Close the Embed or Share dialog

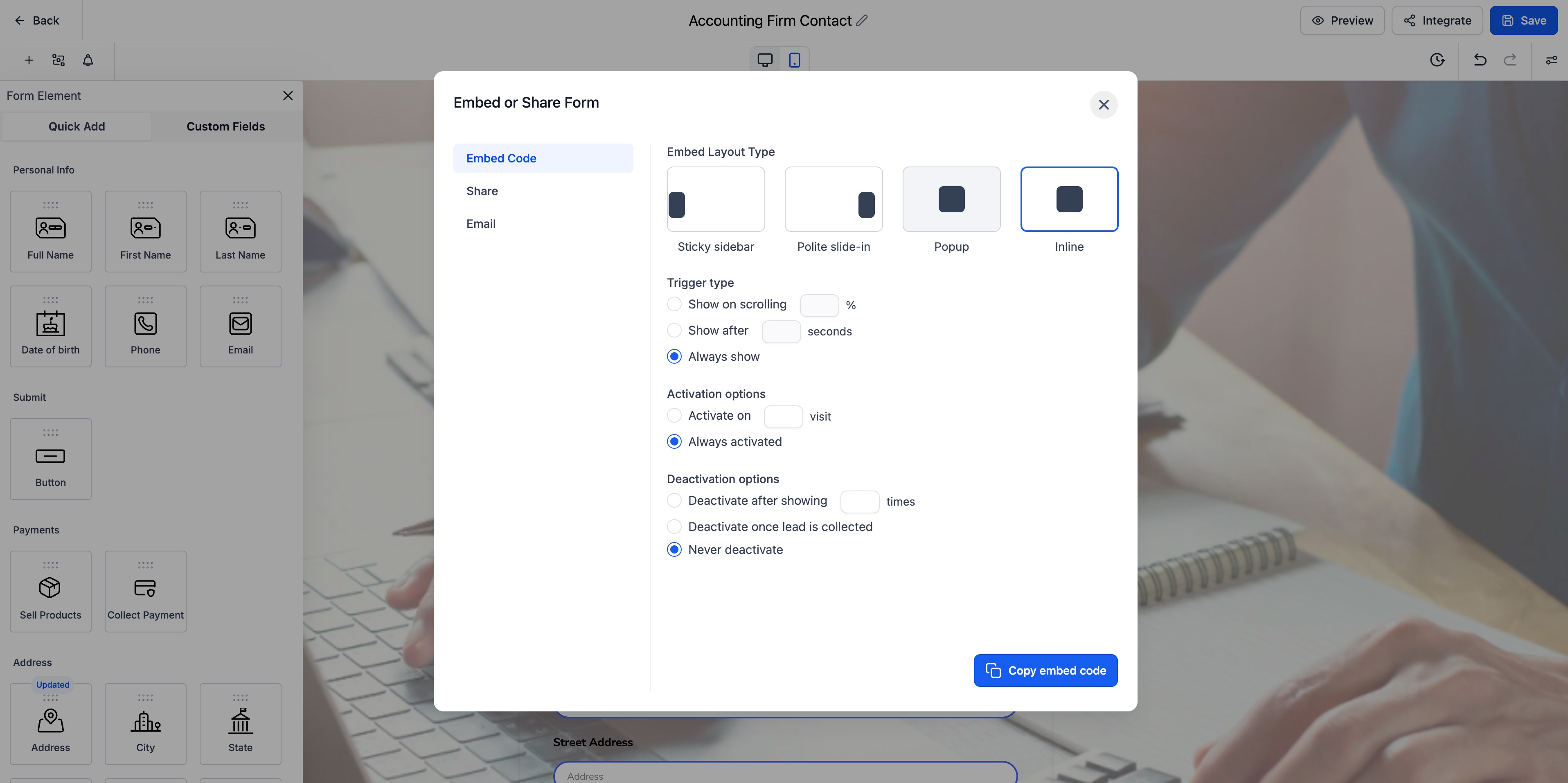click(x=1103, y=105)
